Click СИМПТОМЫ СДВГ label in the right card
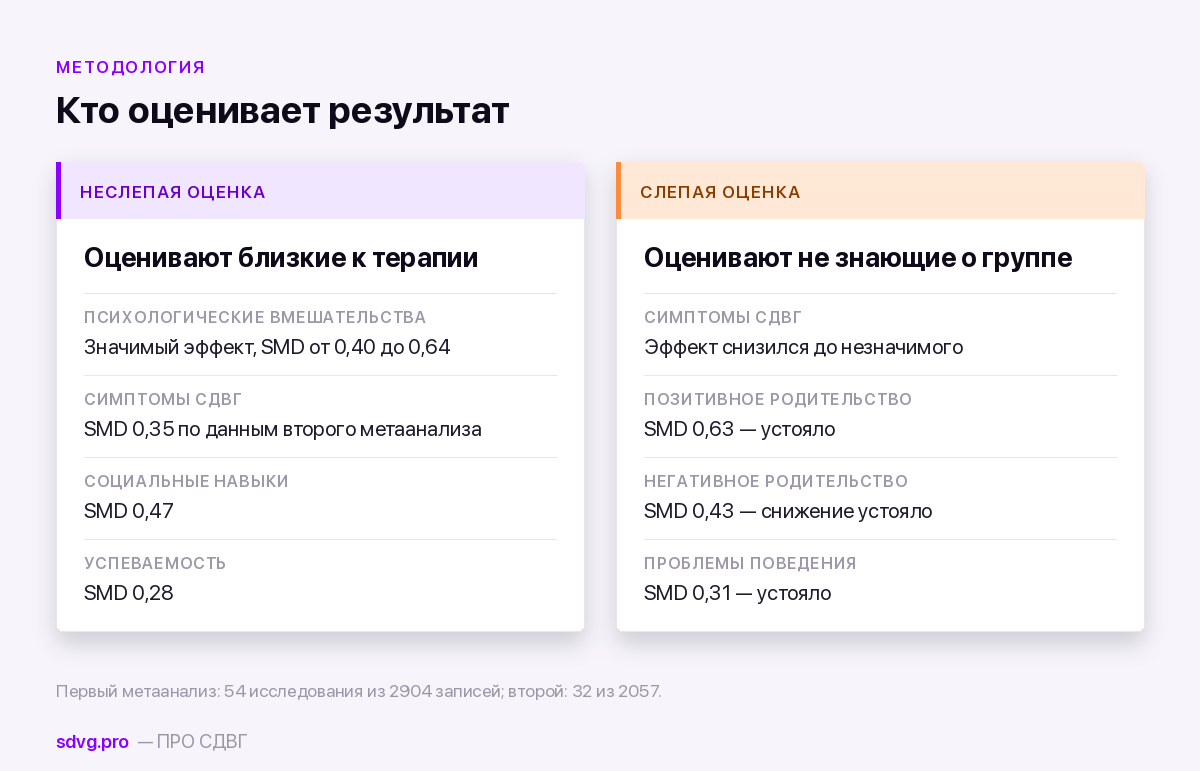Screen dimensions: 1200x771 (x=723, y=318)
